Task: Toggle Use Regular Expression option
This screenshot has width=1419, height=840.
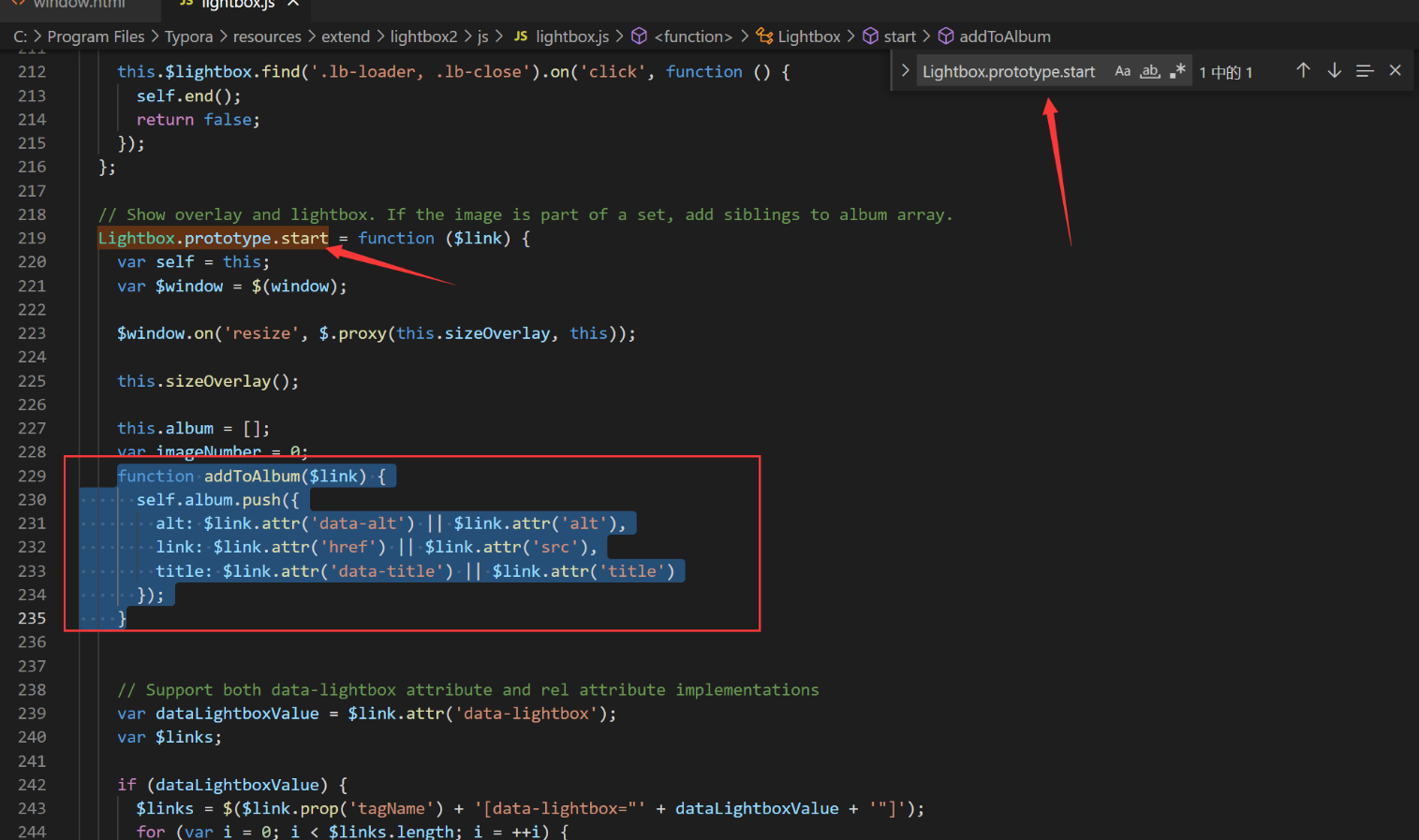Action: [x=1177, y=71]
